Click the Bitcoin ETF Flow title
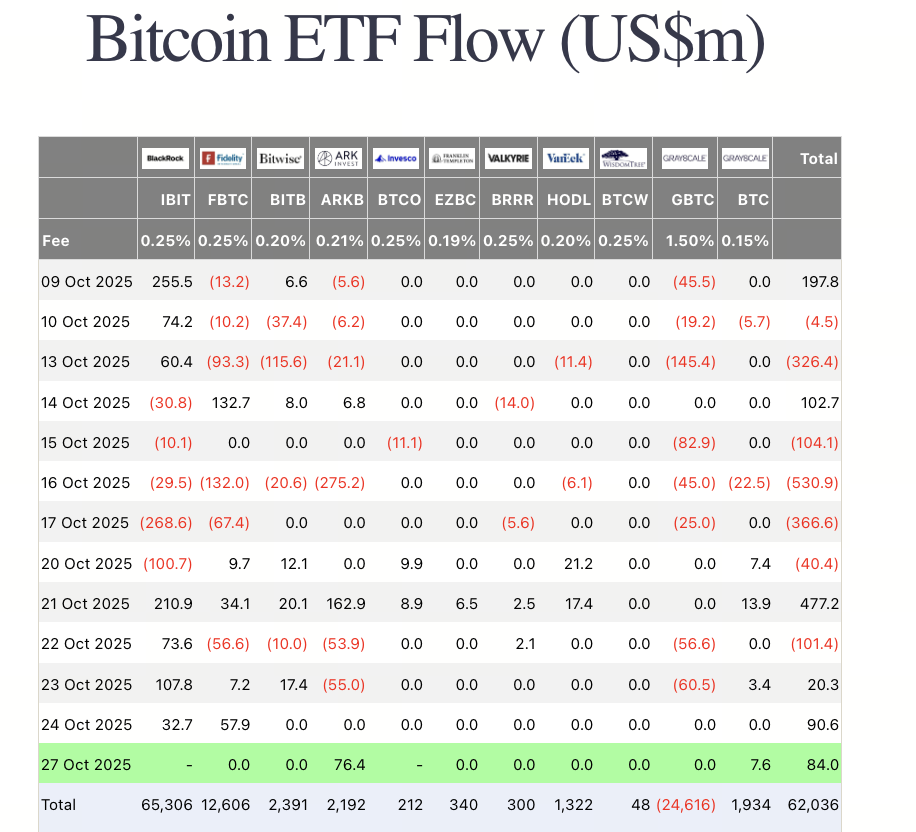 pyautogui.click(x=426, y=40)
